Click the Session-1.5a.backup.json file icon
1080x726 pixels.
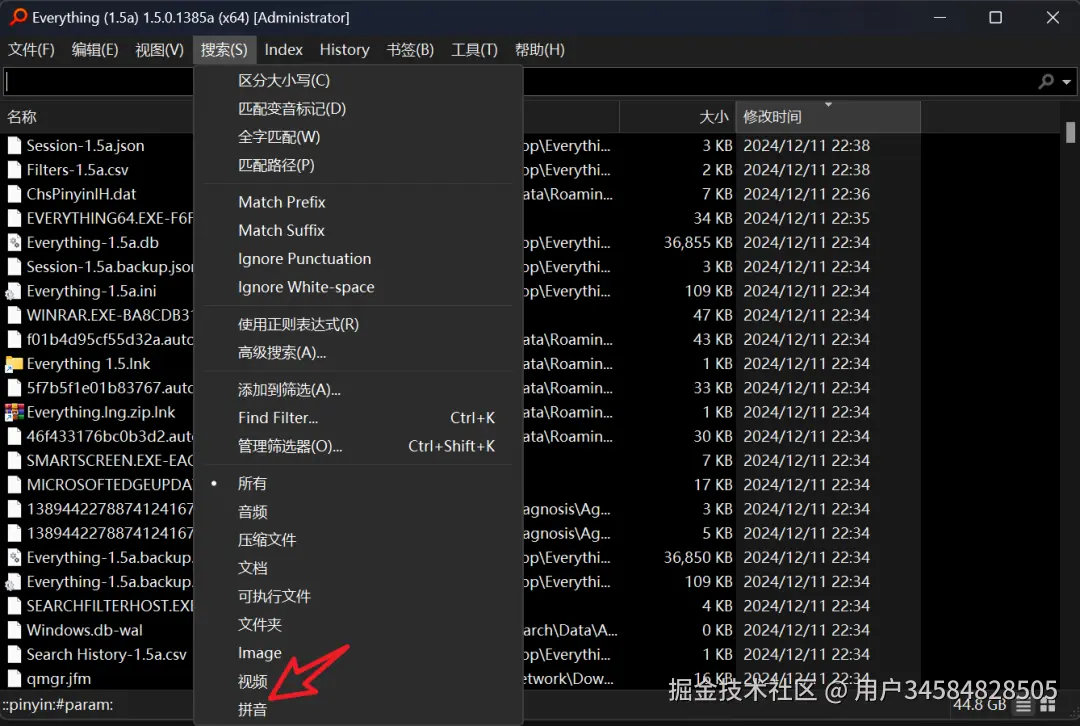tap(14, 267)
